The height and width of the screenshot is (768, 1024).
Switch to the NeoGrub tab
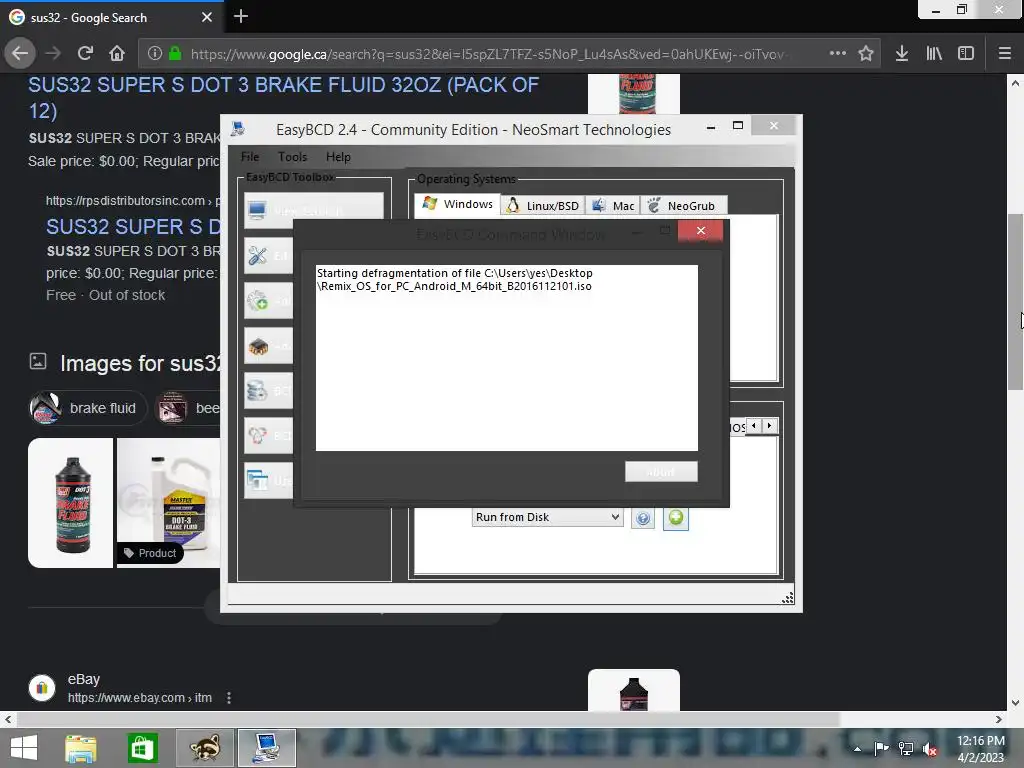pyautogui.click(x=683, y=206)
